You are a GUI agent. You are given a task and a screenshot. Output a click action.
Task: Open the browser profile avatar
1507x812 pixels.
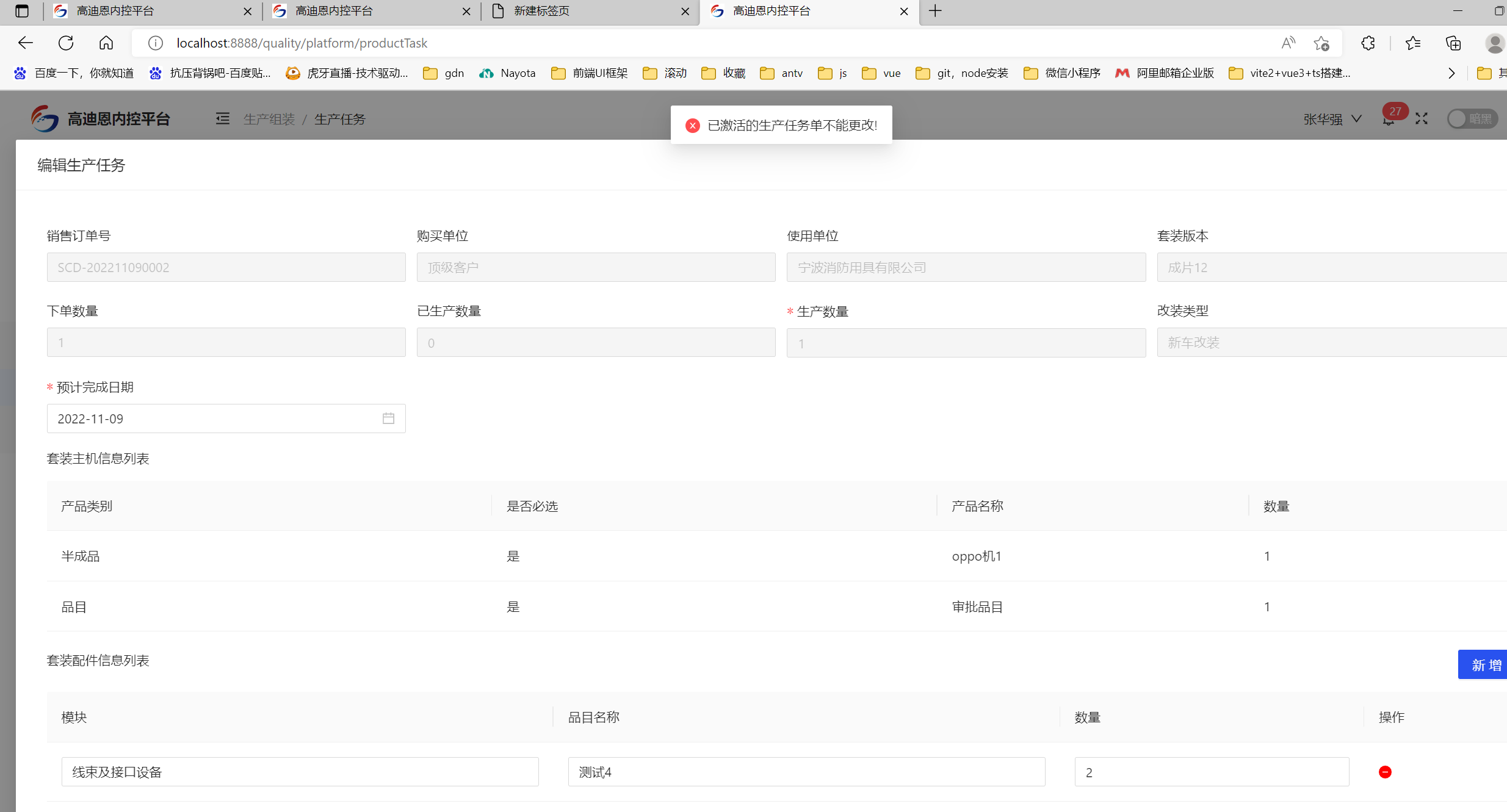(x=1495, y=43)
